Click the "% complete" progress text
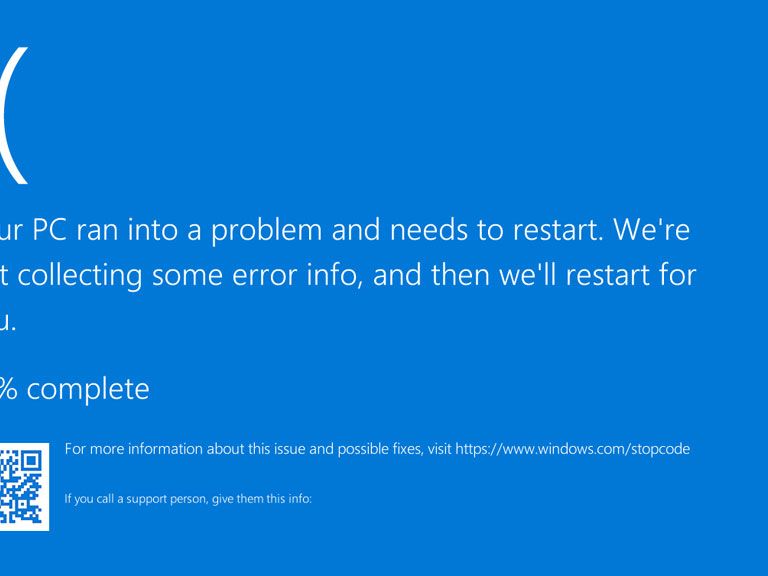This screenshot has width=768, height=576. point(74,389)
